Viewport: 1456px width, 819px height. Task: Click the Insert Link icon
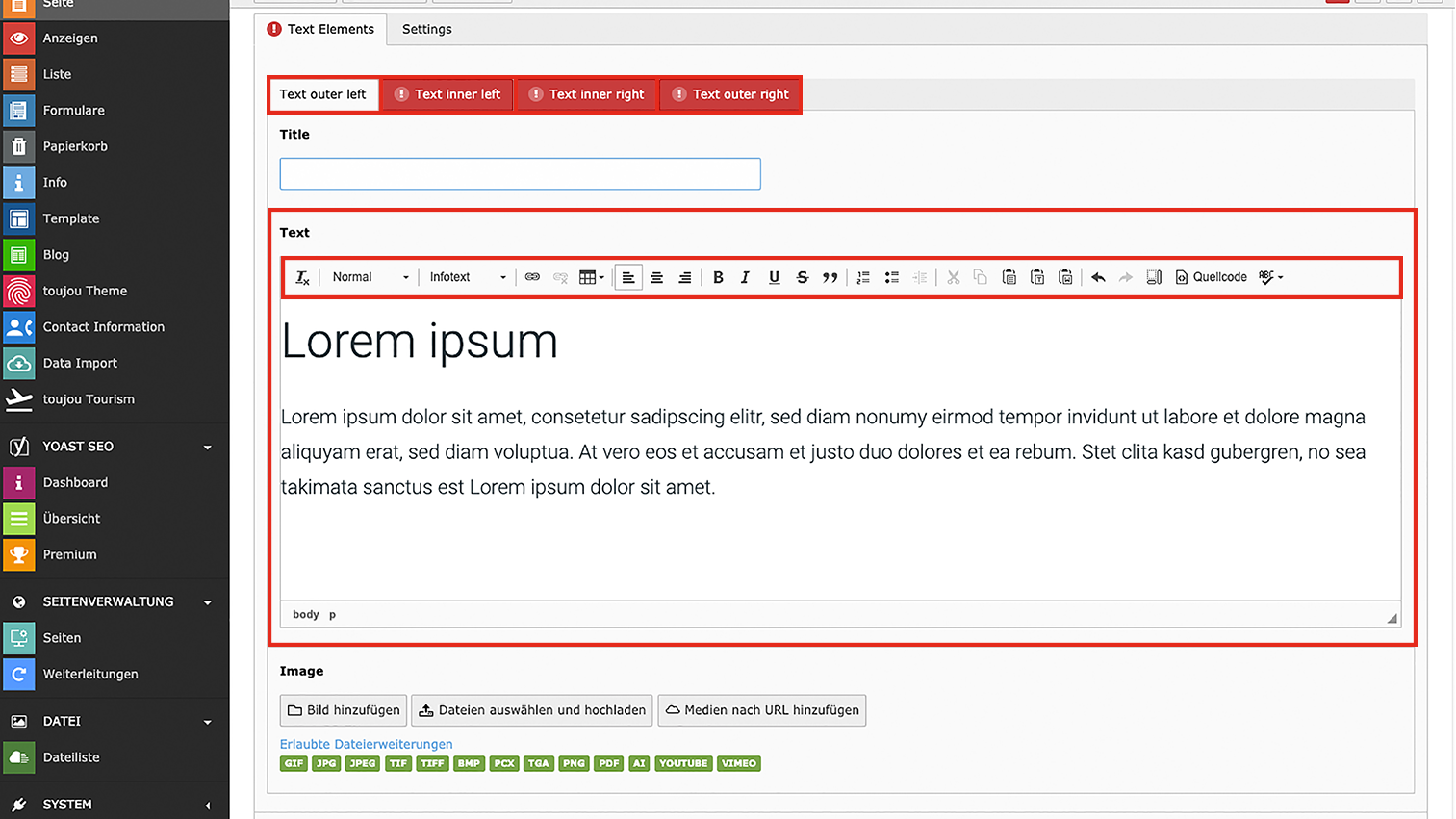(x=532, y=277)
